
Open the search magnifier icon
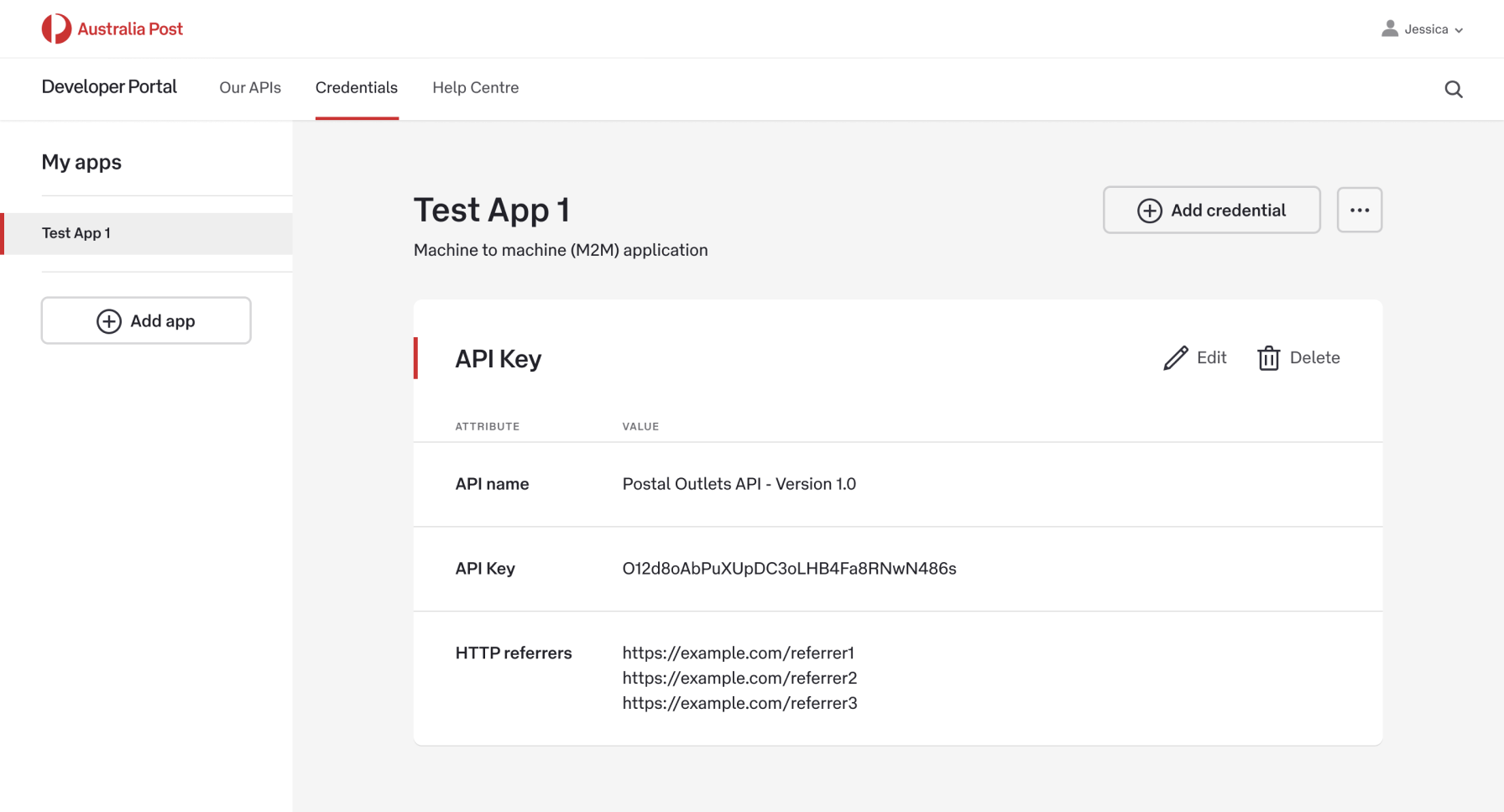(1454, 89)
